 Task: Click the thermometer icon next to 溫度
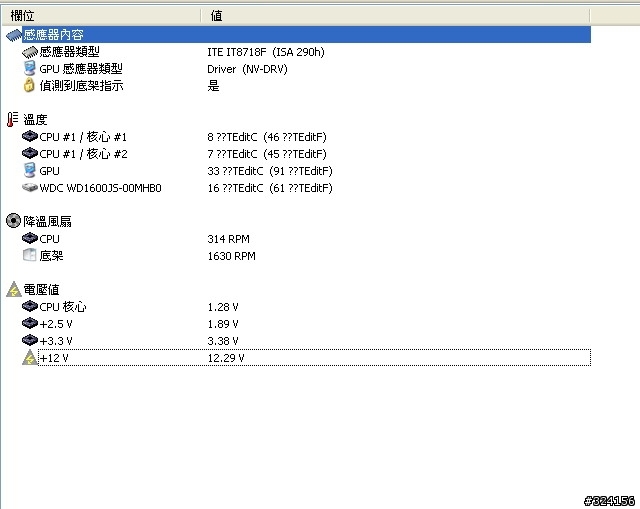(x=12, y=119)
